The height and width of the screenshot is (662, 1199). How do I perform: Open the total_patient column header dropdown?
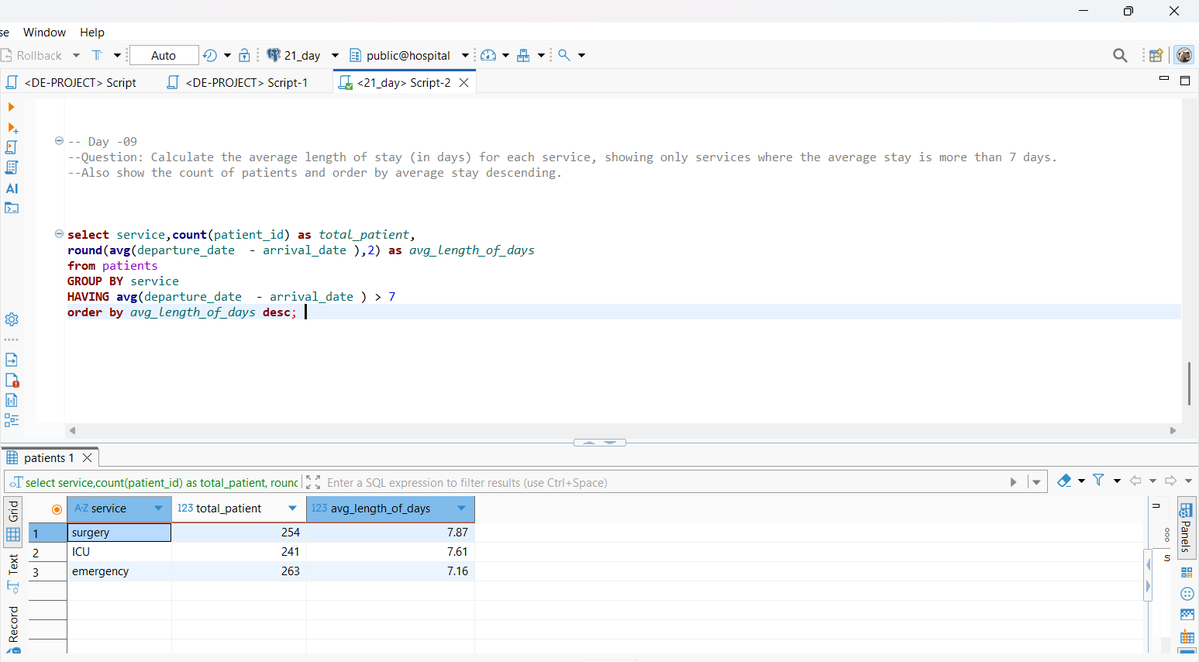click(x=291, y=508)
